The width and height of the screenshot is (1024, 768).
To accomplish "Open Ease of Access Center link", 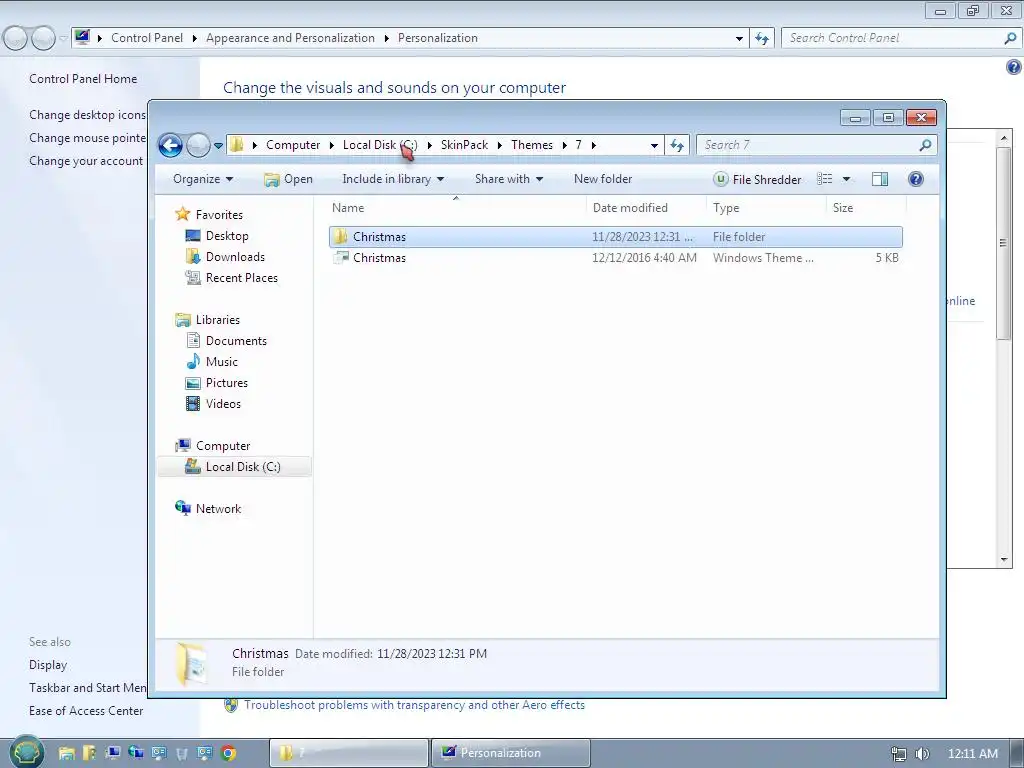I will (x=86, y=711).
